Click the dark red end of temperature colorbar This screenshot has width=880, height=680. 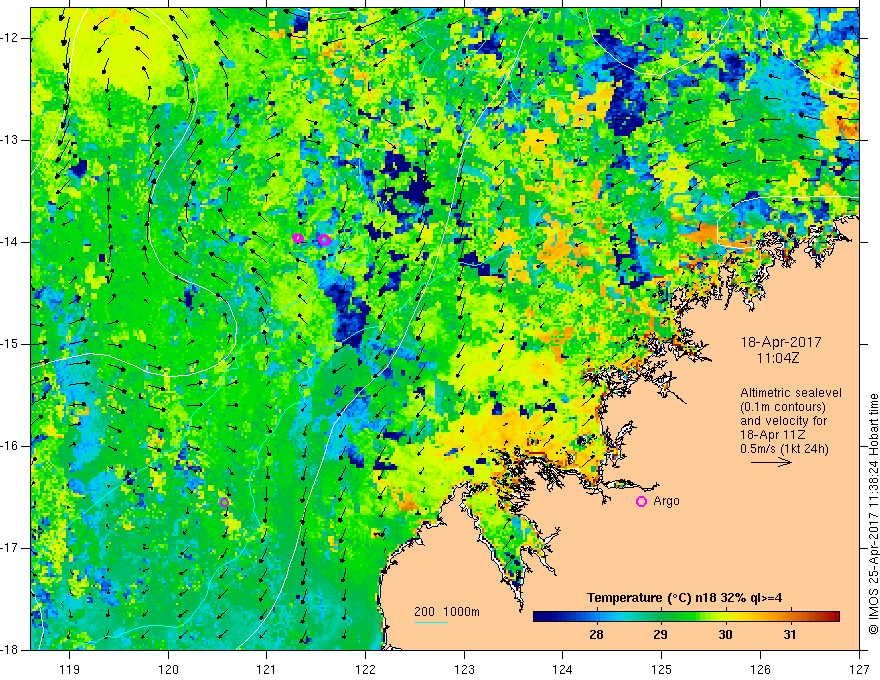833,617
